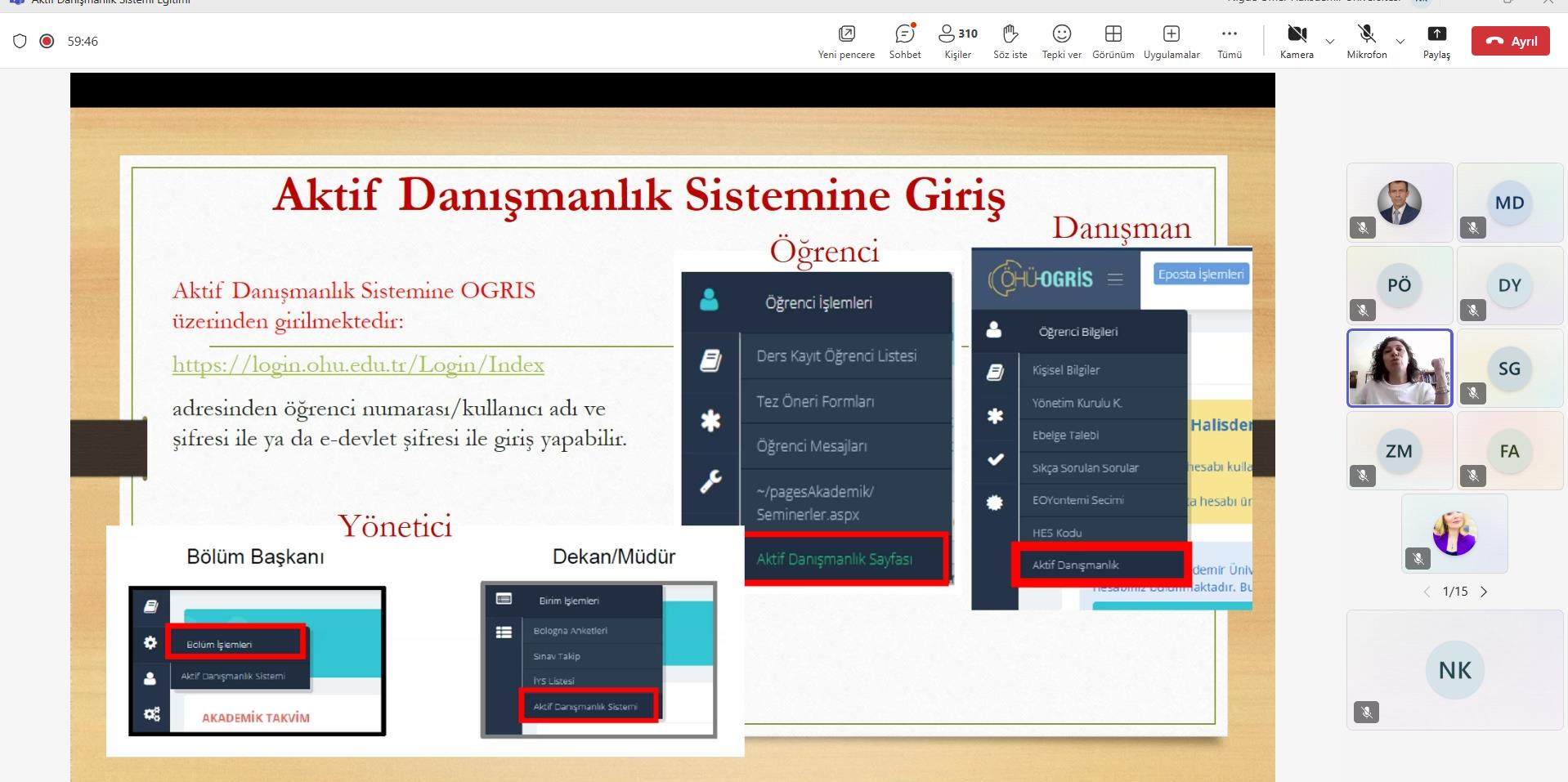1568x782 pixels.
Task: Expand the Mikrofon options arrow
Action: (x=1400, y=41)
